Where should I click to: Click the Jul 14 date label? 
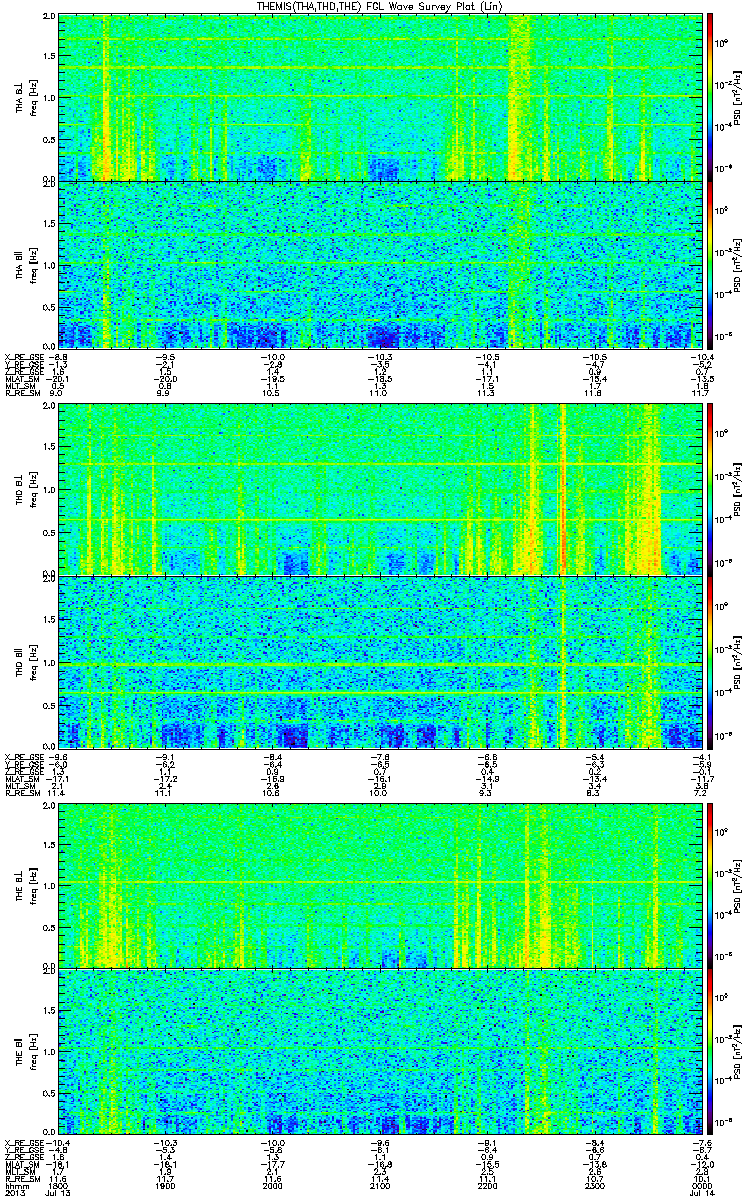click(700, 1193)
